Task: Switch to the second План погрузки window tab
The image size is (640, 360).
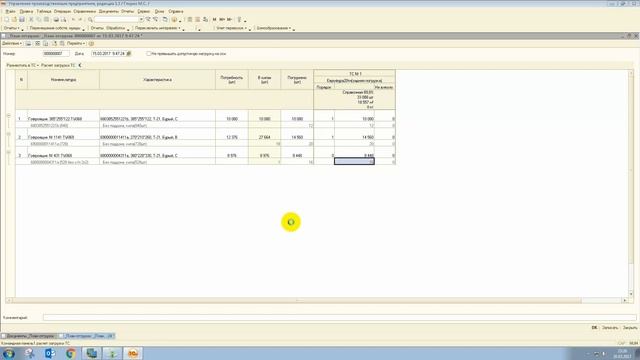Action: tap(87, 336)
